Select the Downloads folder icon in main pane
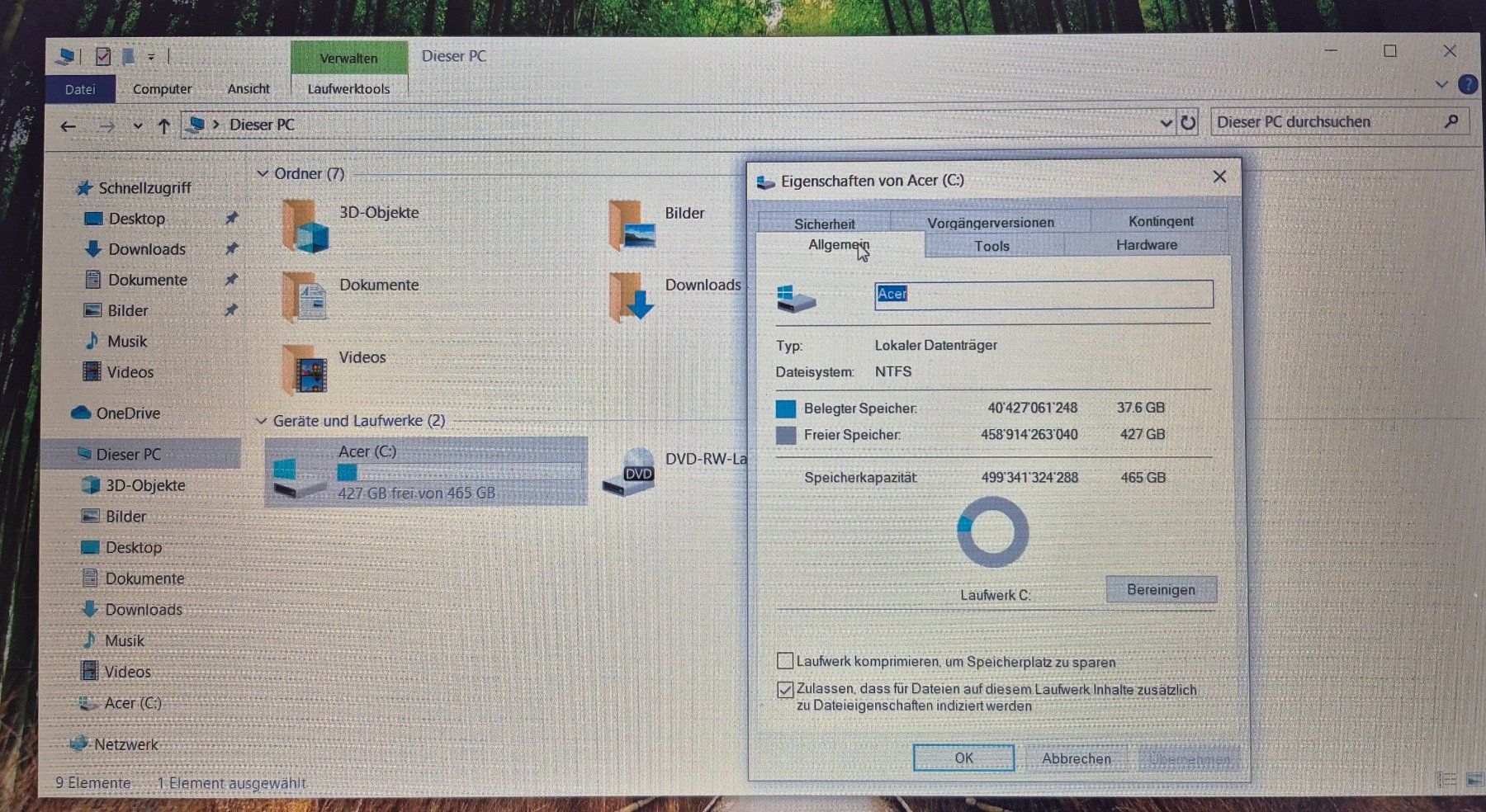The image size is (1486, 812). click(632, 297)
